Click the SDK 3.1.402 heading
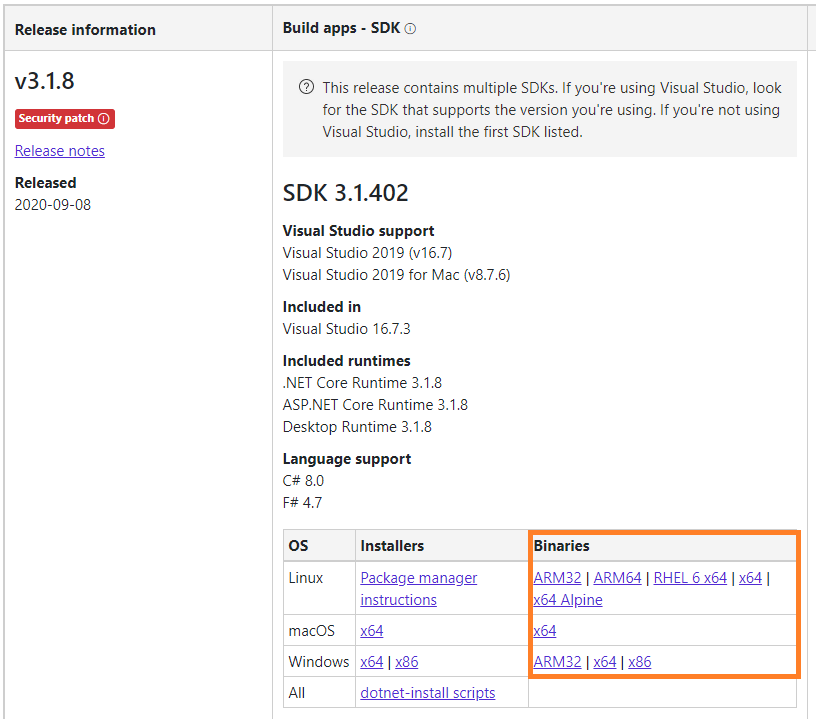 (346, 193)
